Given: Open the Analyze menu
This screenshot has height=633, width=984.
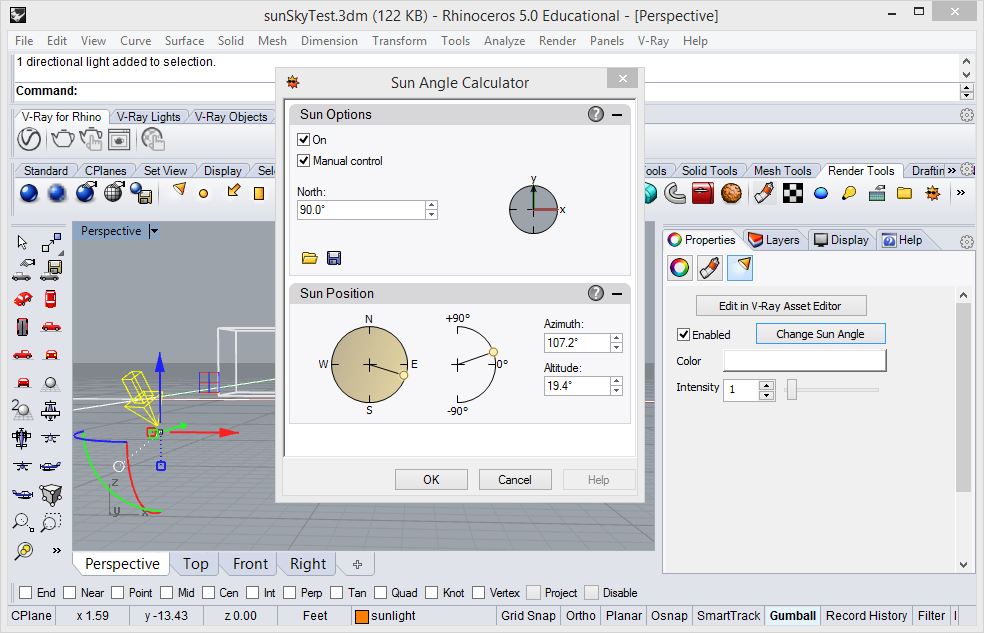Looking at the screenshot, I should click(504, 41).
